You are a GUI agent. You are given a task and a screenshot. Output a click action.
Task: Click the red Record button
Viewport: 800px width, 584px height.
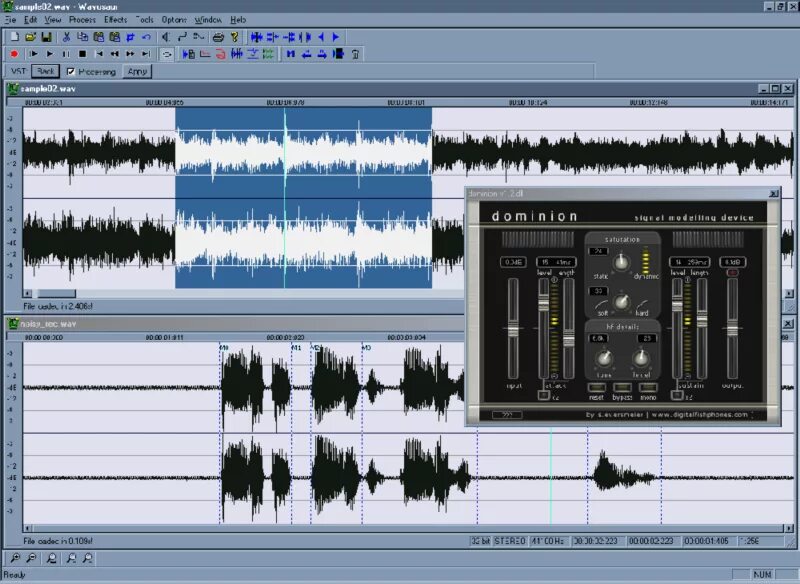click(14, 54)
